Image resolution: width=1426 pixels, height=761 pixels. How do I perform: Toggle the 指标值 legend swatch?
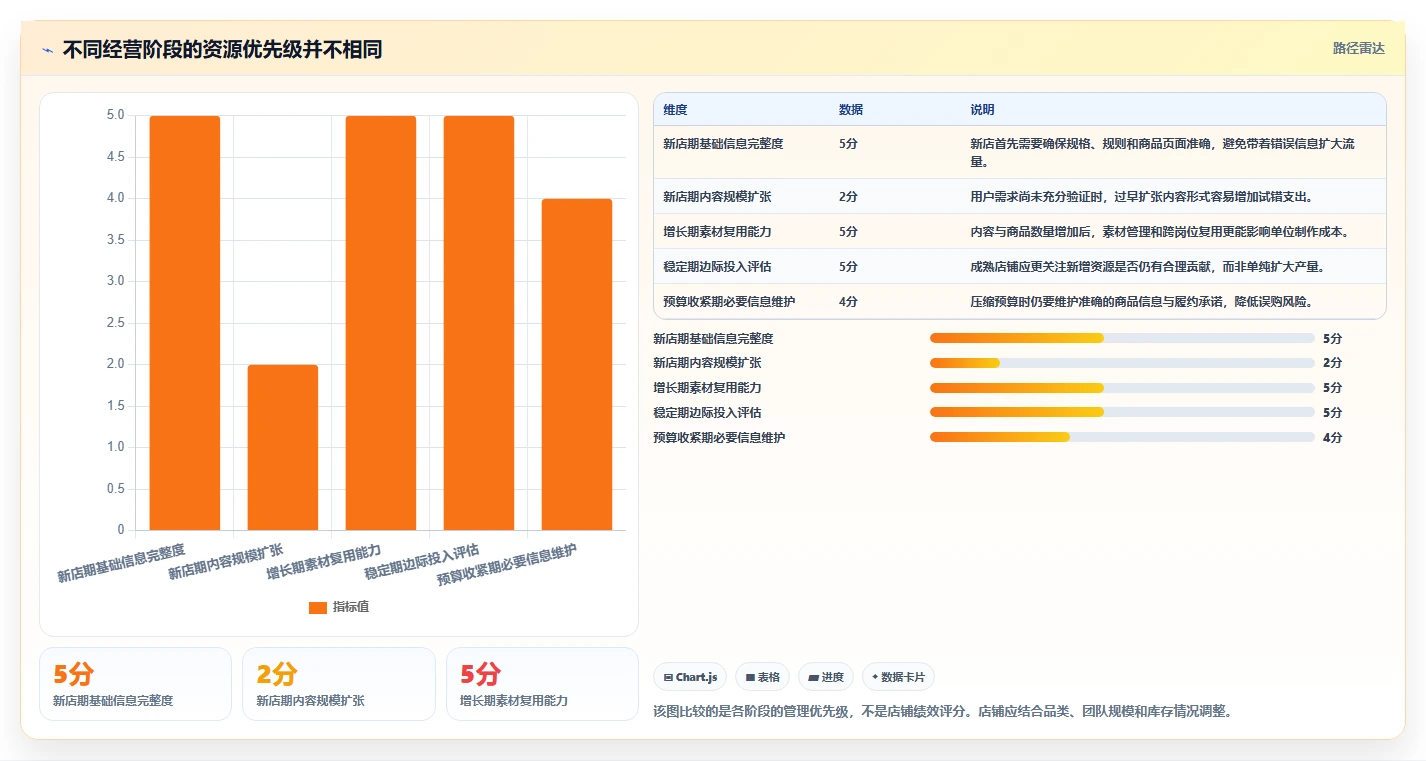(x=318, y=607)
